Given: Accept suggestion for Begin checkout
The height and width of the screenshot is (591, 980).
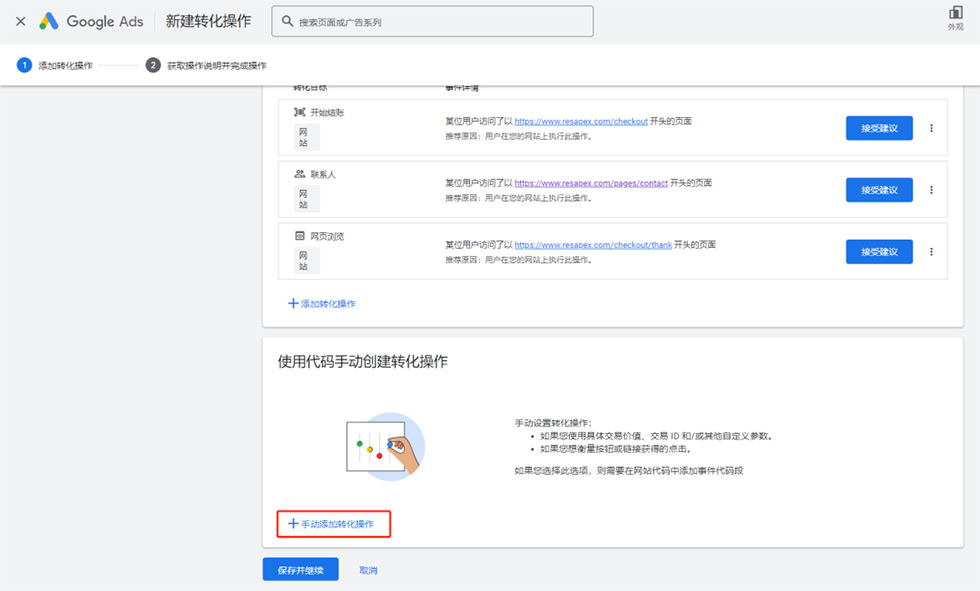Looking at the screenshot, I should pos(878,128).
